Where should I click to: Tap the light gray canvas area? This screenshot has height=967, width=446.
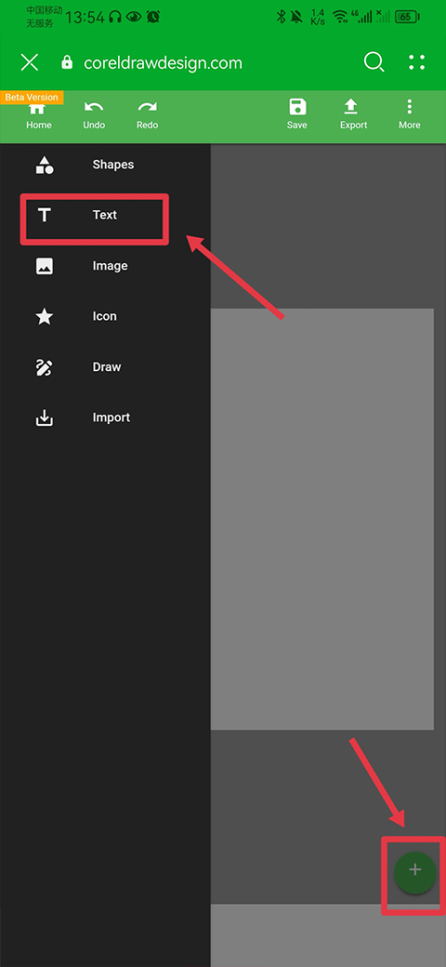tap(322, 519)
